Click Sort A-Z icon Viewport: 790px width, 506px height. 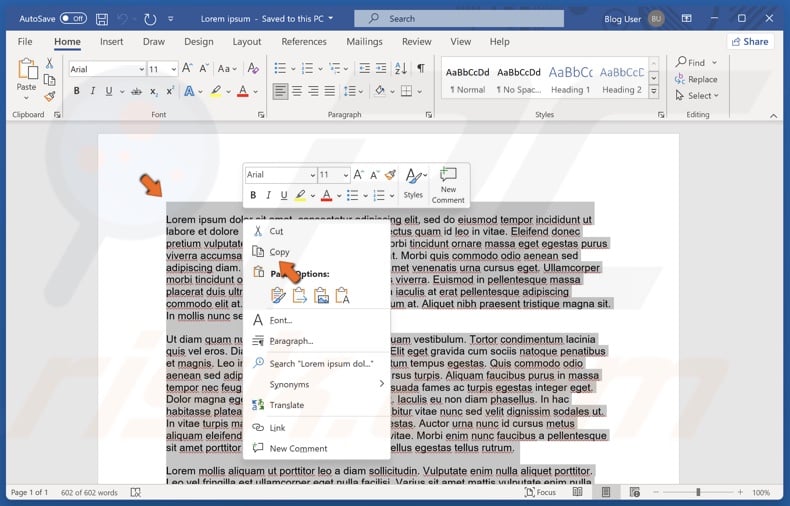pyautogui.click(x=401, y=68)
